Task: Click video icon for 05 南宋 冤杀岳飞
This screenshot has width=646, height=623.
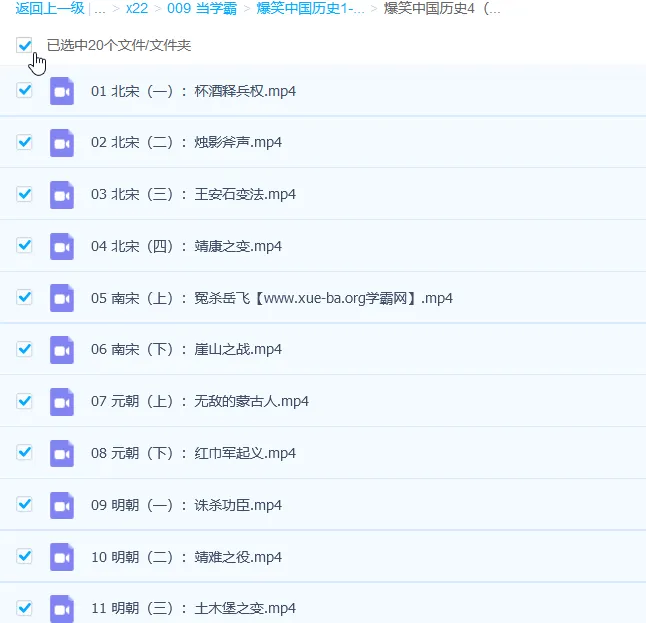Action: tap(62, 298)
